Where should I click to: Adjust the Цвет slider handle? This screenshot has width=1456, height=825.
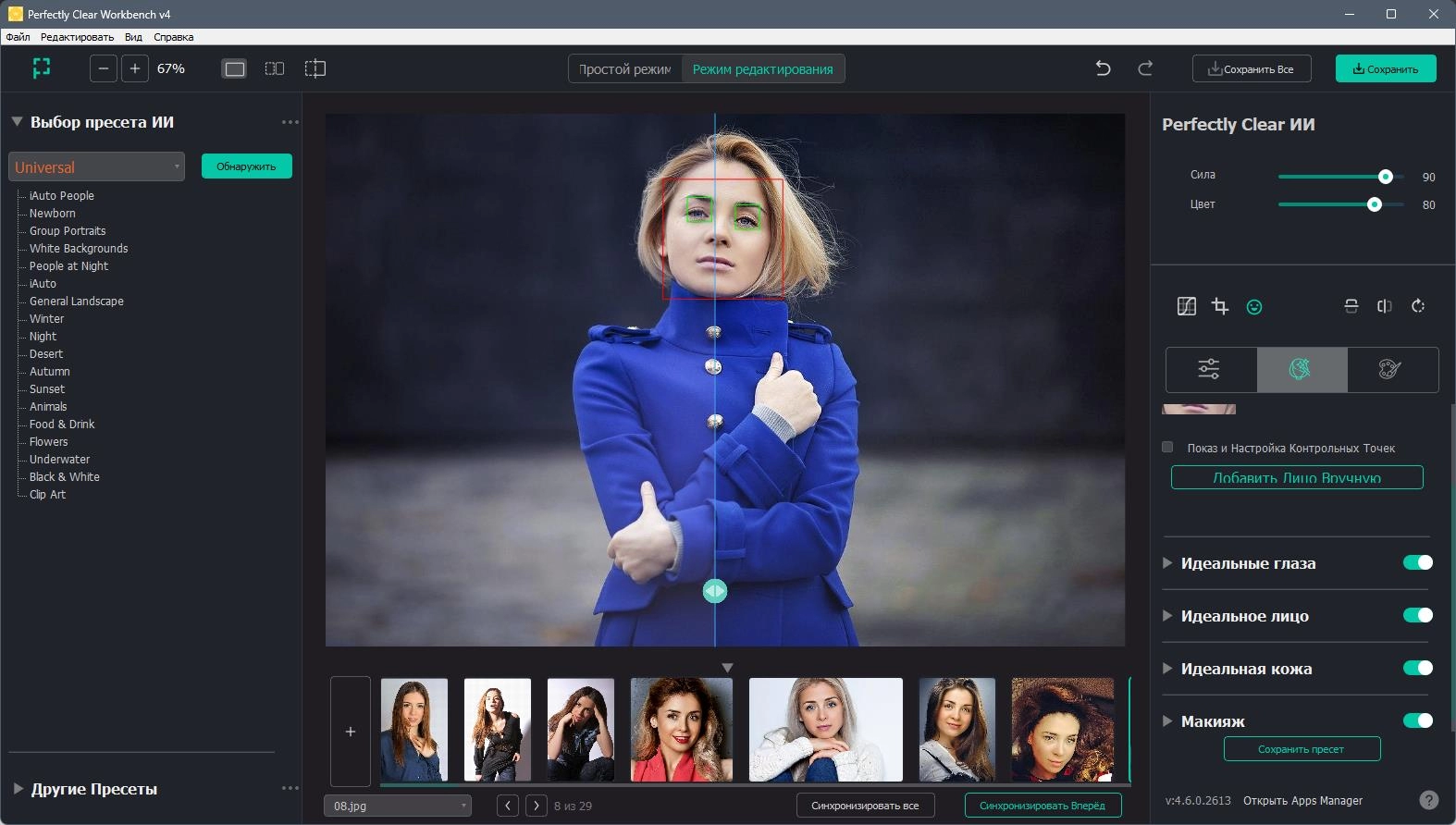tap(1375, 204)
